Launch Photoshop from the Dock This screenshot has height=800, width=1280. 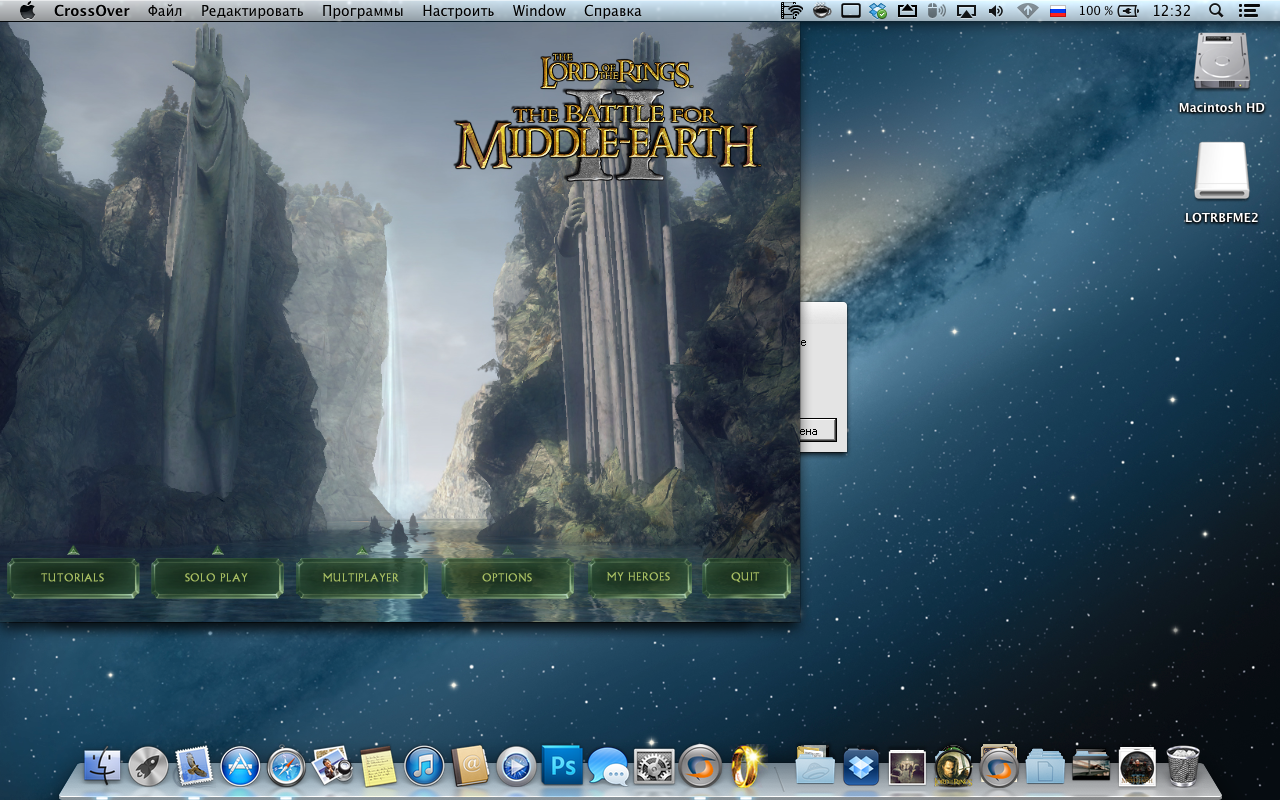point(562,767)
